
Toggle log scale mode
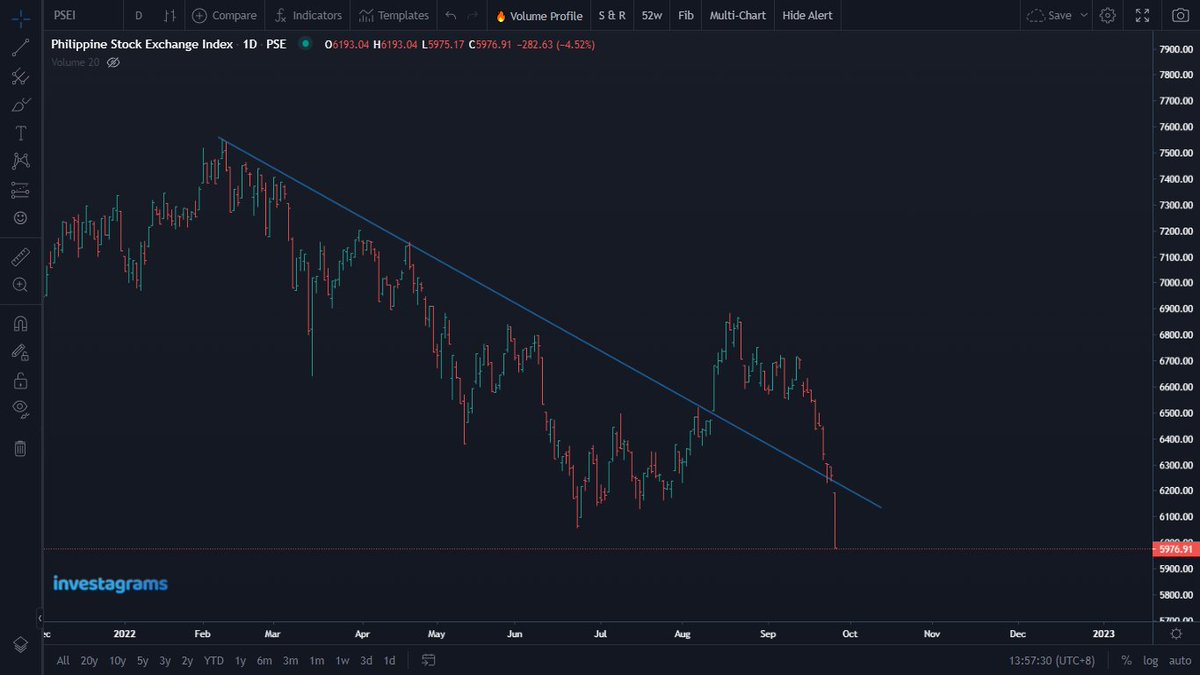1148,660
